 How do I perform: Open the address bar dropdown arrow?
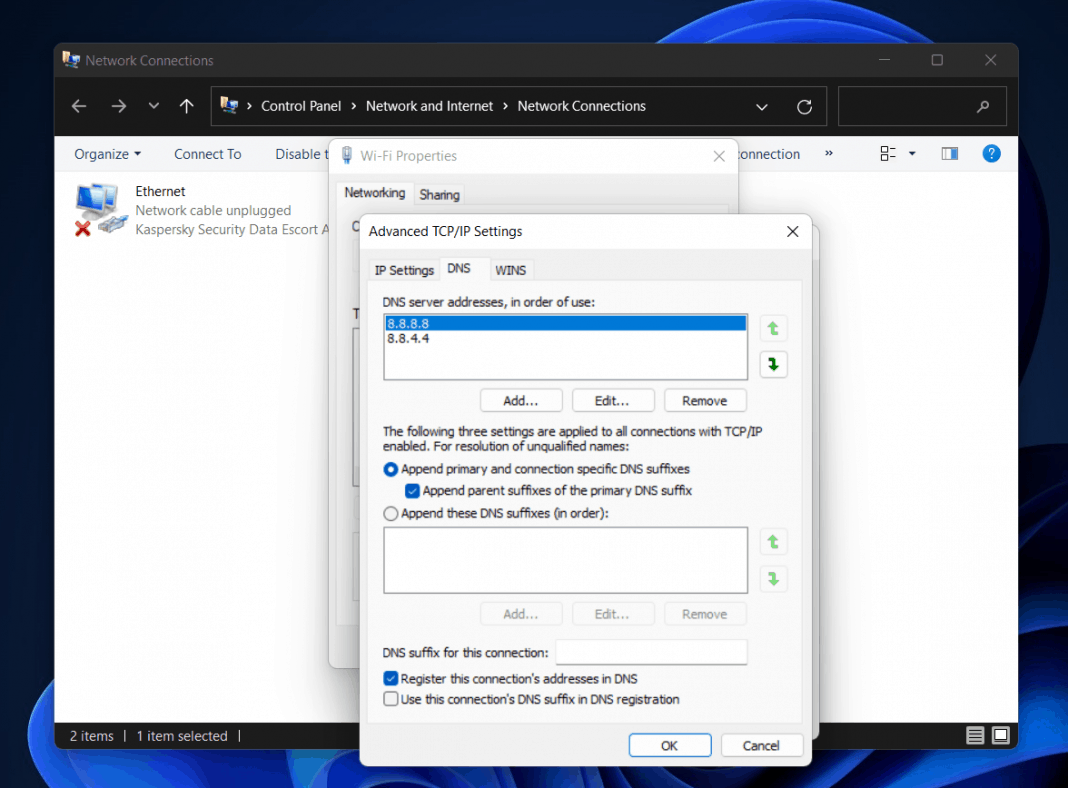click(x=762, y=106)
